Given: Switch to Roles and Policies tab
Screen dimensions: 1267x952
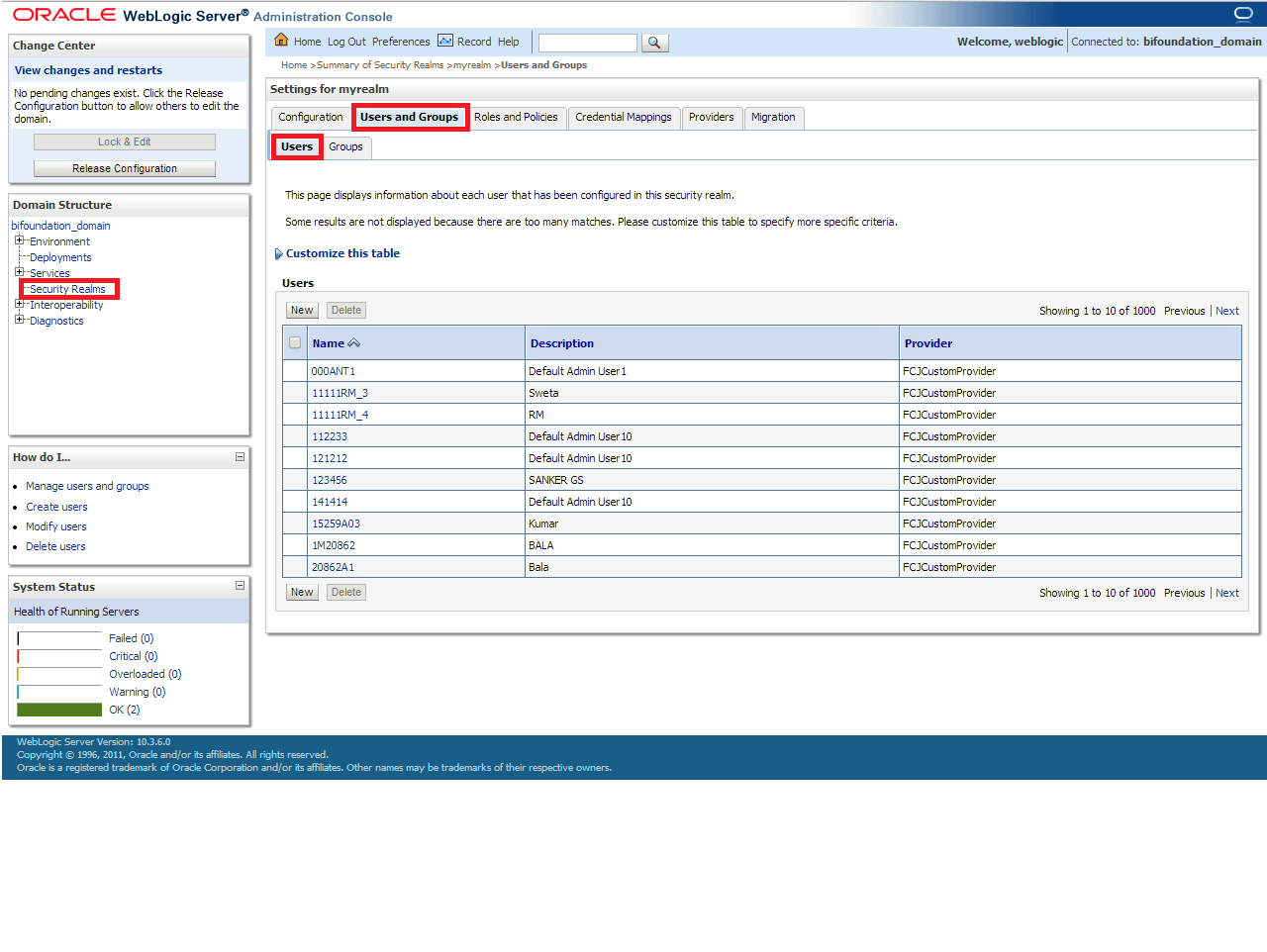Looking at the screenshot, I should (x=516, y=118).
